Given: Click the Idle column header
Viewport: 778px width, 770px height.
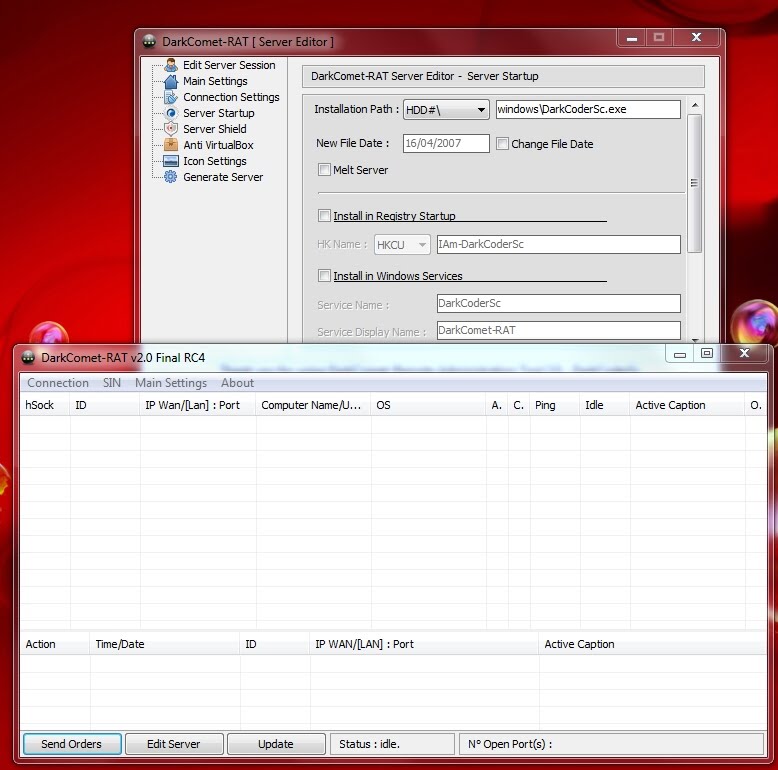Looking at the screenshot, I should click(x=604, y=405).
